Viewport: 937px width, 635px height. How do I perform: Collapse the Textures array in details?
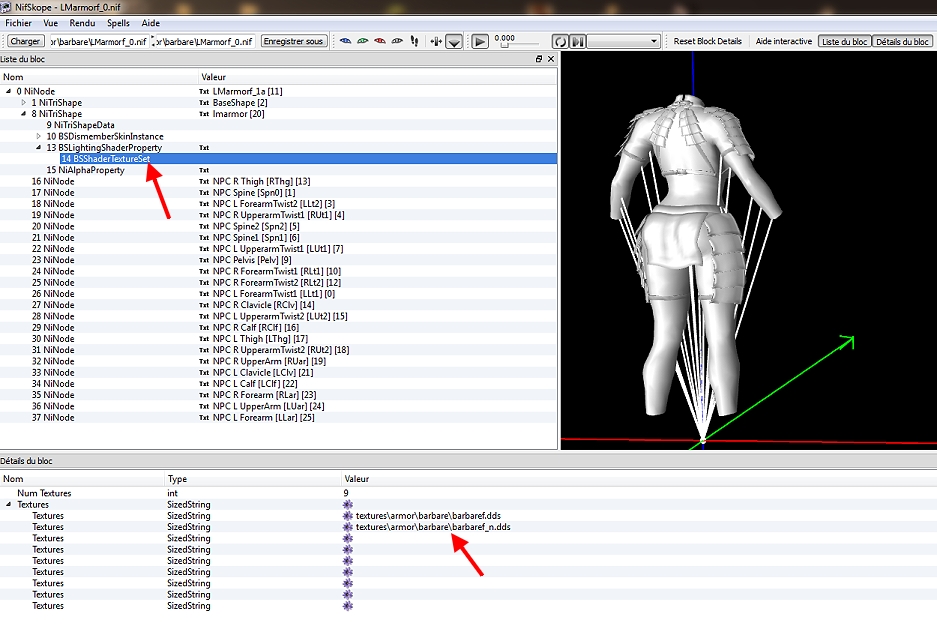point(8,505)
